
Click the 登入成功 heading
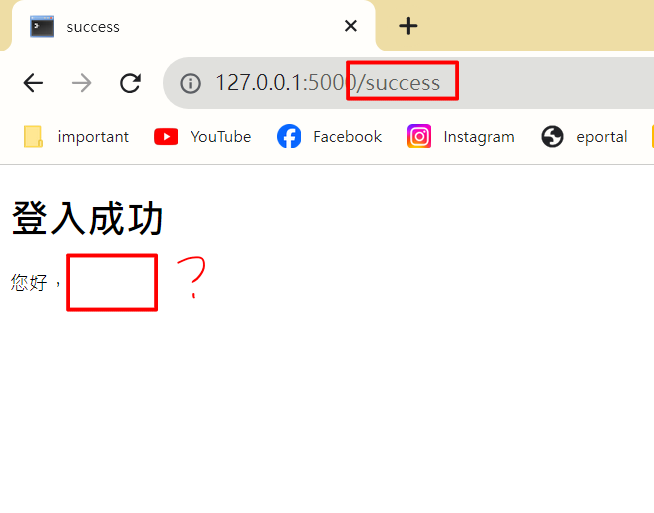(87, 218)
